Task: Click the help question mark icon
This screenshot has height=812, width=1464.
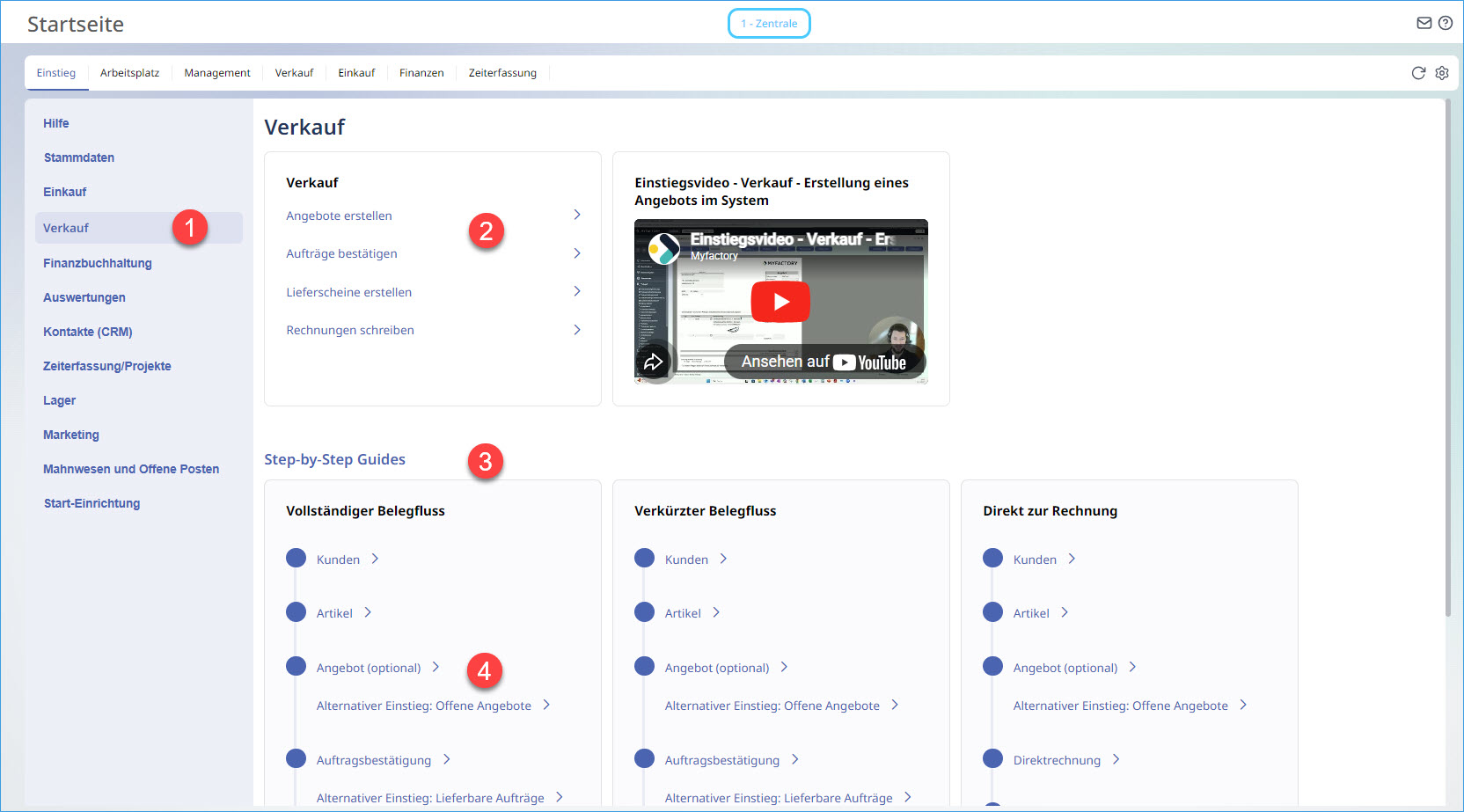Action: [1446, 24]
